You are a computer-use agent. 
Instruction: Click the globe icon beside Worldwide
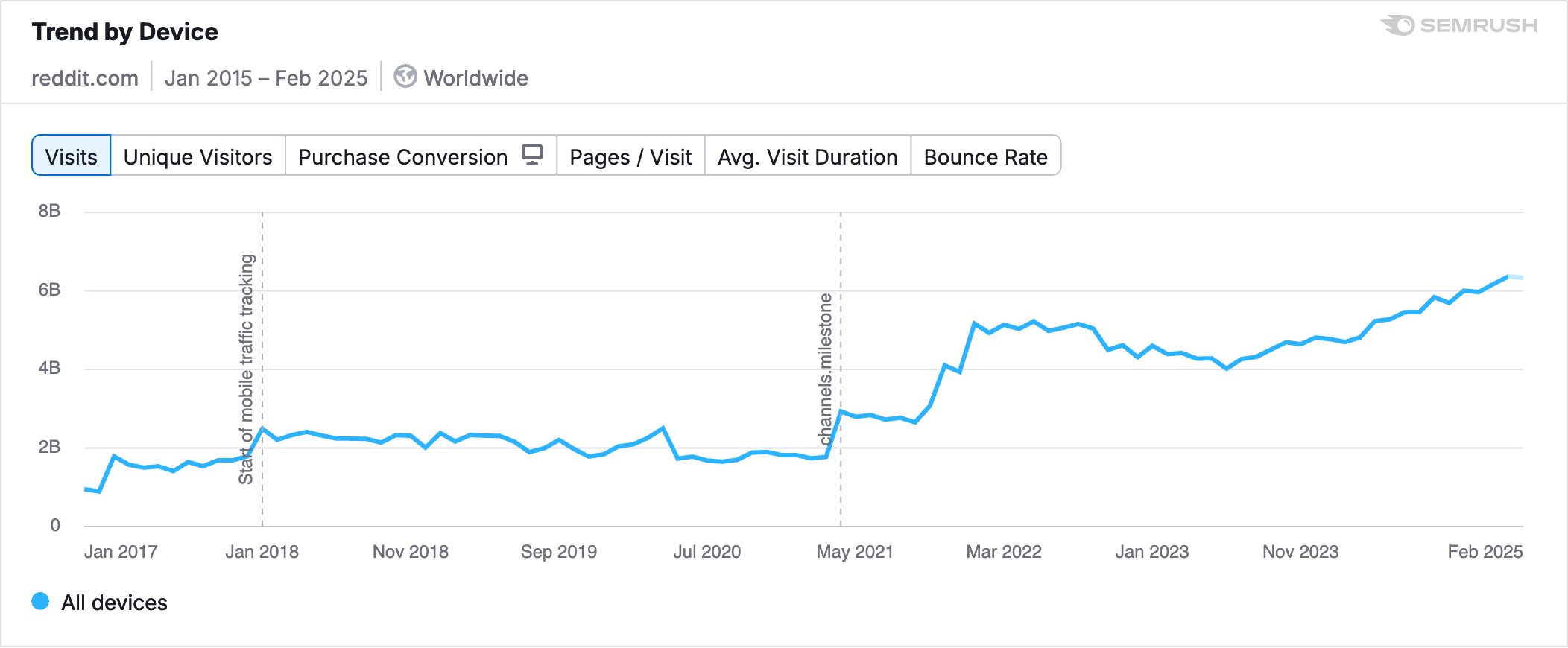tap(405, 77)
